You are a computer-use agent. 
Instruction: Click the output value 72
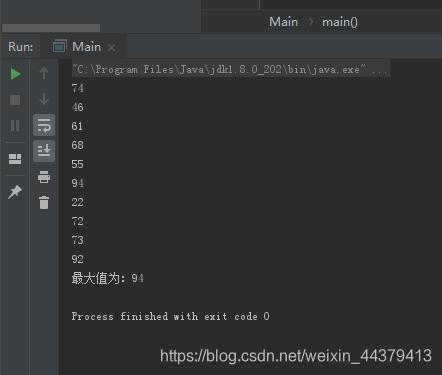tap(77, 221)
